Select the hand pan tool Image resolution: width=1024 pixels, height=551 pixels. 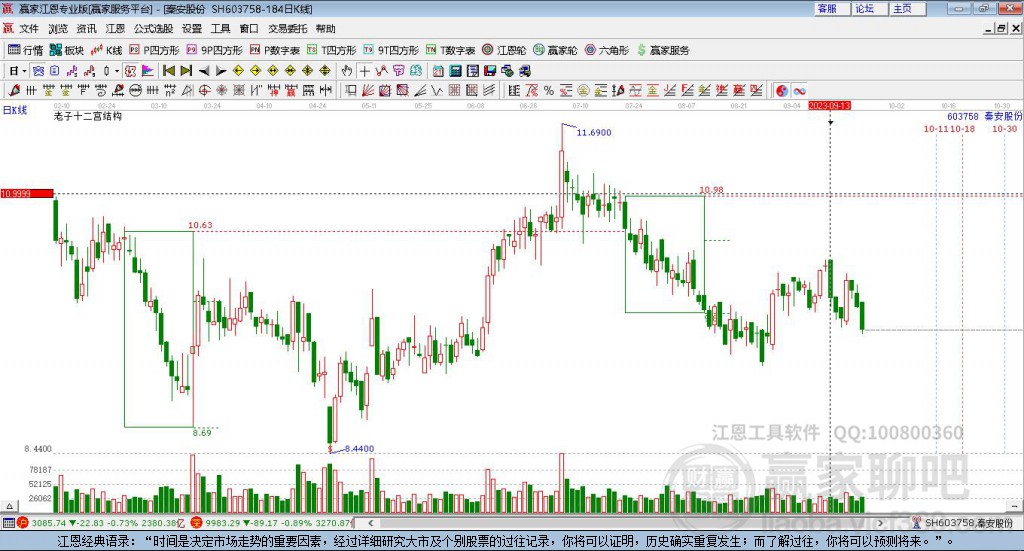click(x=347, y=71)
